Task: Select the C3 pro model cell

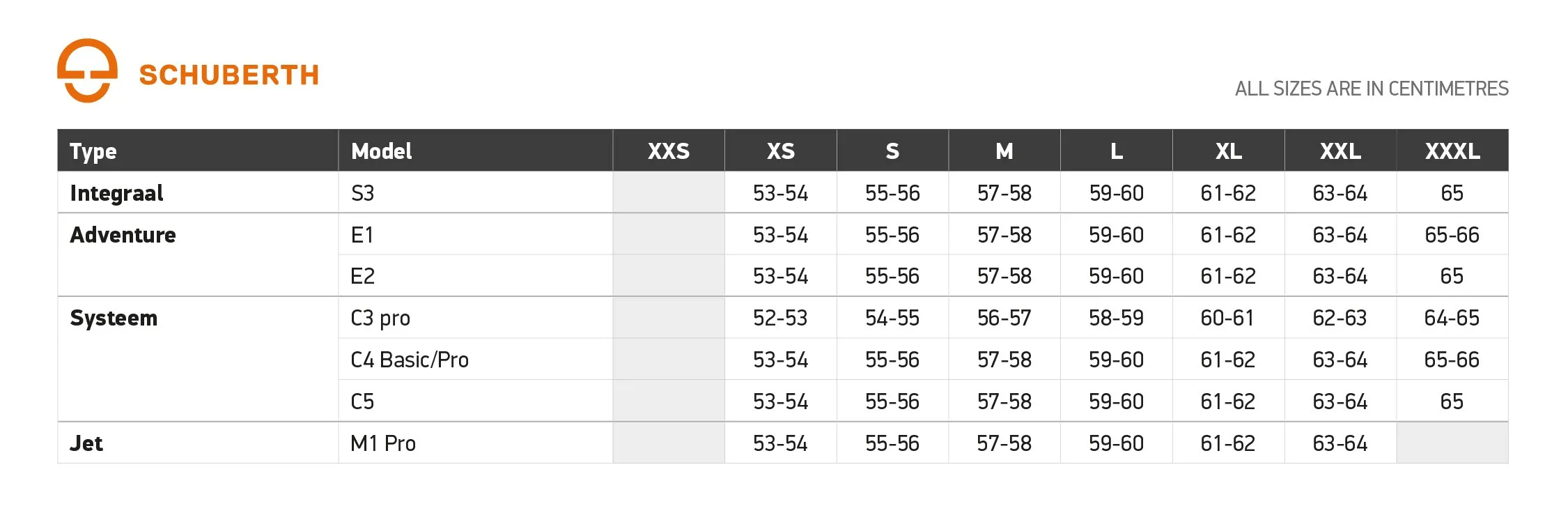Action: pos(380,319)
